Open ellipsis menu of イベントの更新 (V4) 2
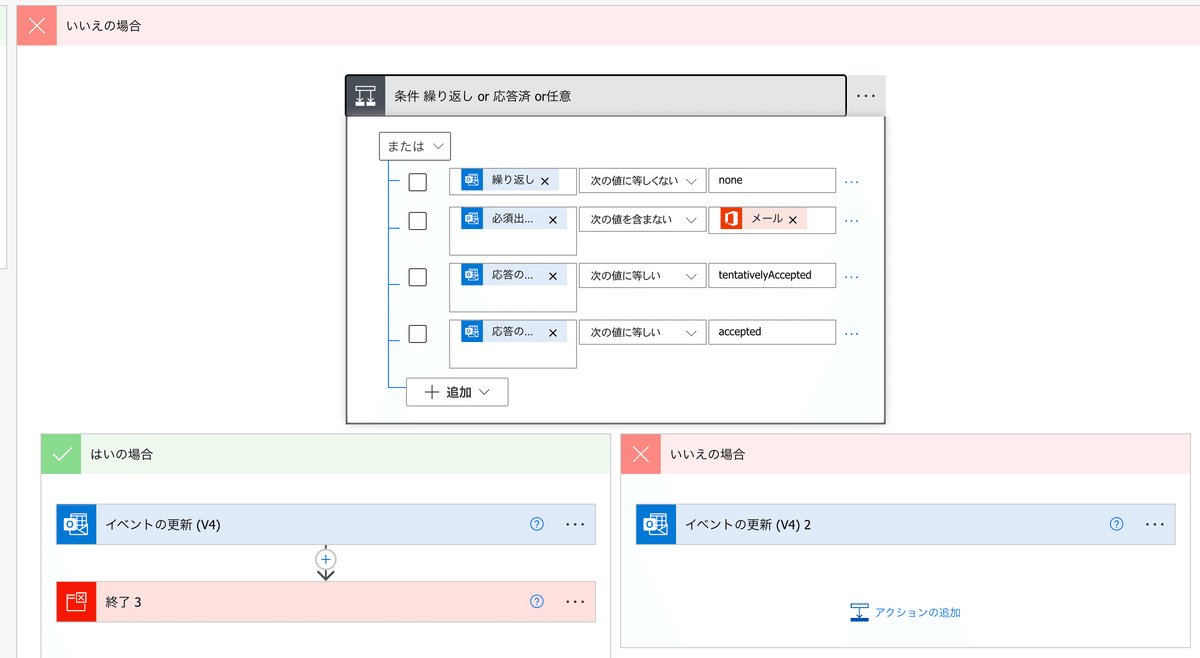The width and height of the screenshot is (1200, 658). pos(1155,524)
